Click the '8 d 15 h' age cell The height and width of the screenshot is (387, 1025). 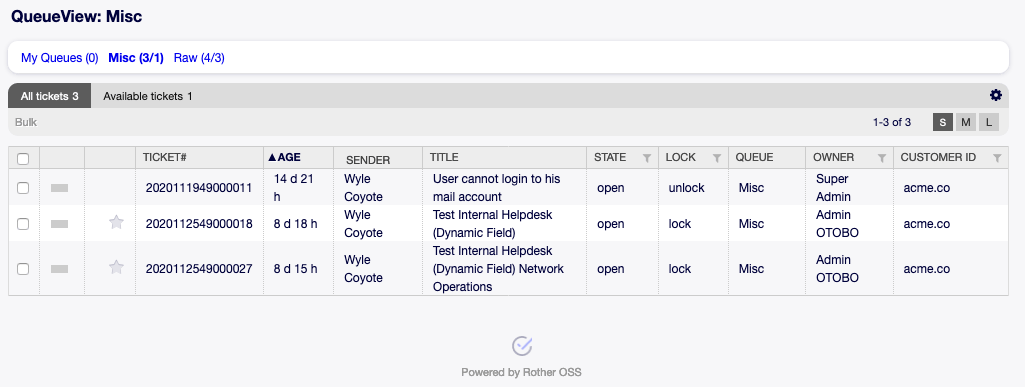click(x=295, y=269)
